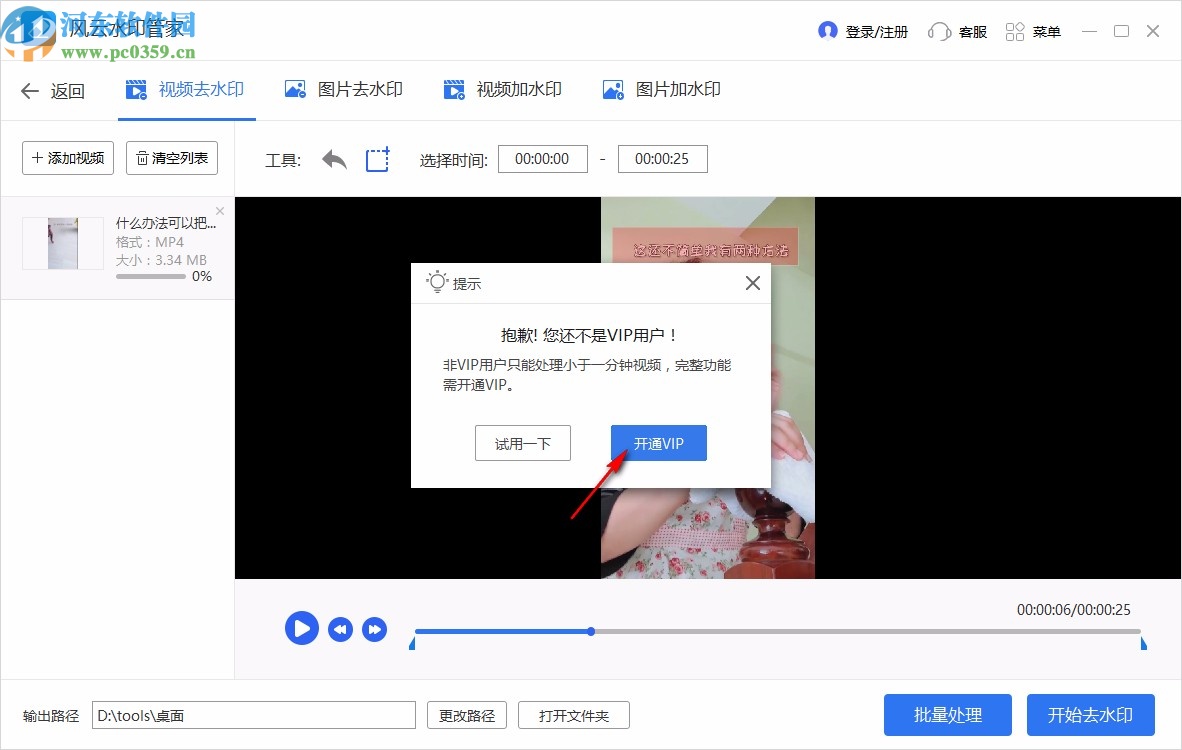Click the 图片去水印 picture icon

click(295, 89)
